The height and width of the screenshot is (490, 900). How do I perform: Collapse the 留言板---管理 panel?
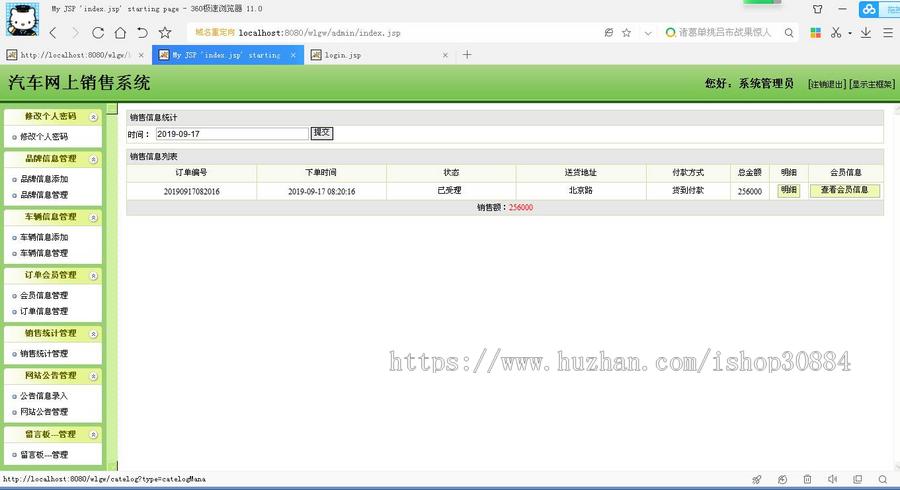[93, 435]
